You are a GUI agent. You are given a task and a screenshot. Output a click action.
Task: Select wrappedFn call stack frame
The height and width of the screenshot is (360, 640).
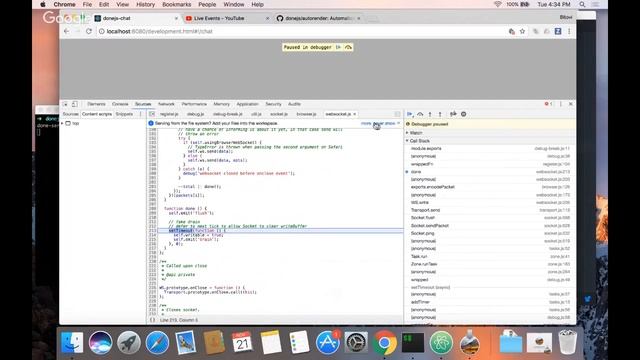(x=490, y=164)
